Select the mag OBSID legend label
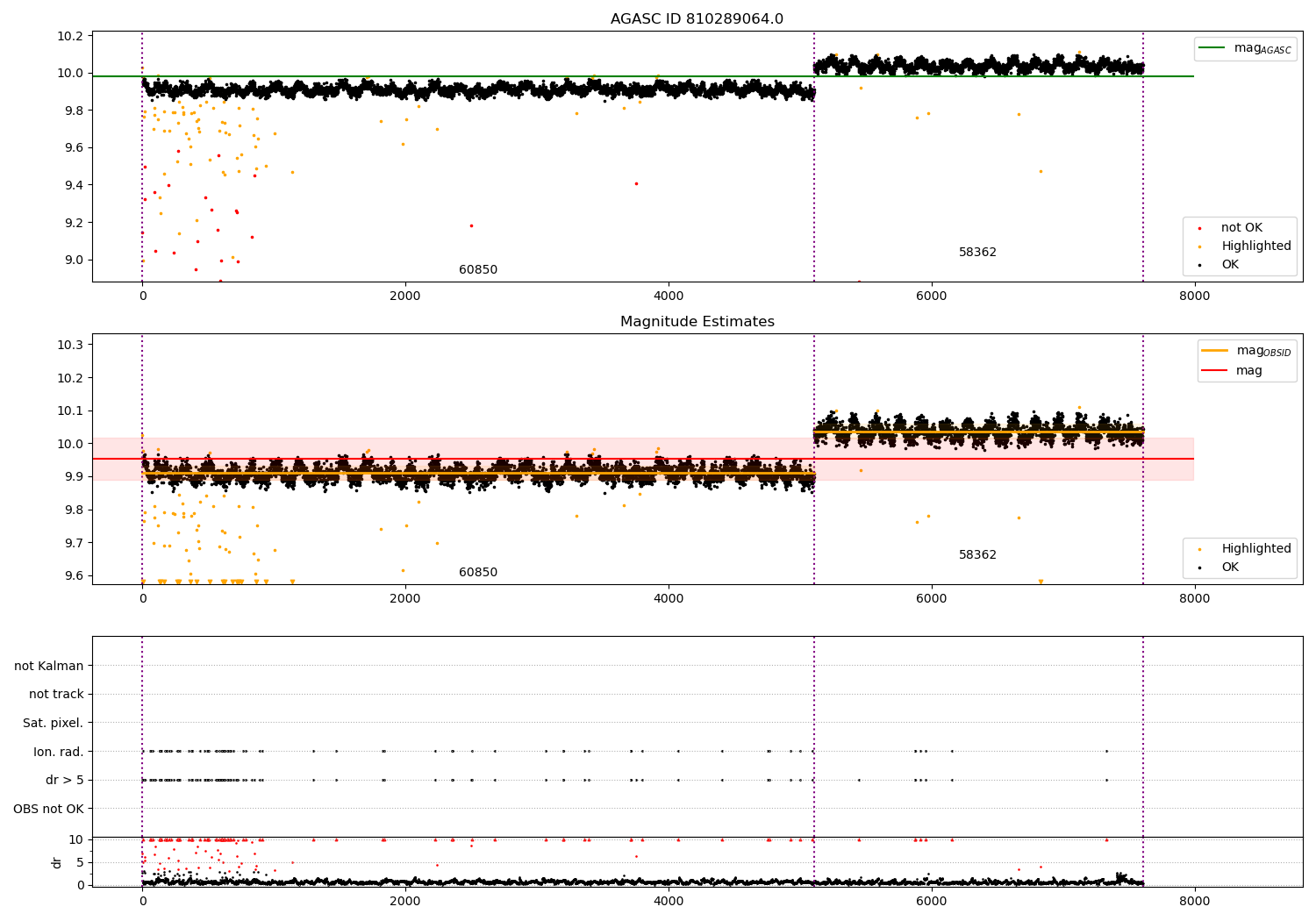Image resolution: width=1316 pixels, height=921 pixels. (x=1263, y=351)
